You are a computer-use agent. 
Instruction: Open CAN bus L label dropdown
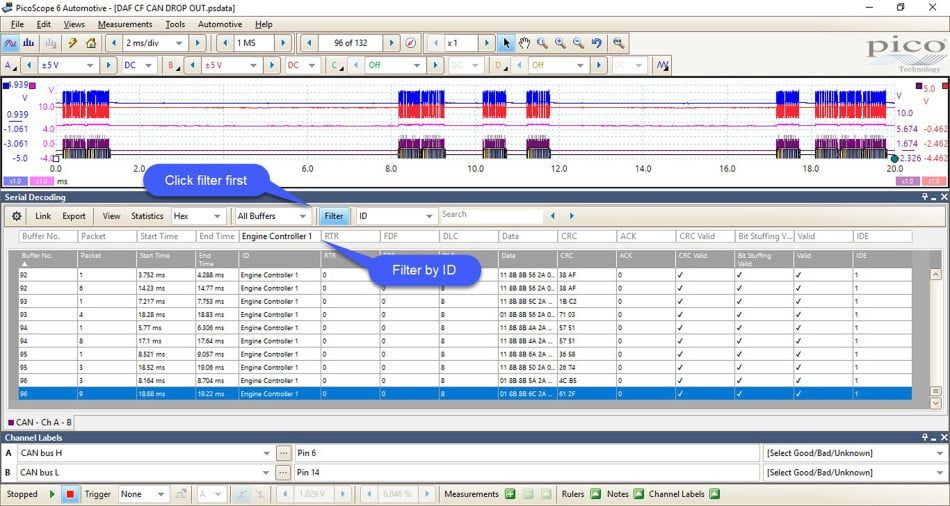267,473
